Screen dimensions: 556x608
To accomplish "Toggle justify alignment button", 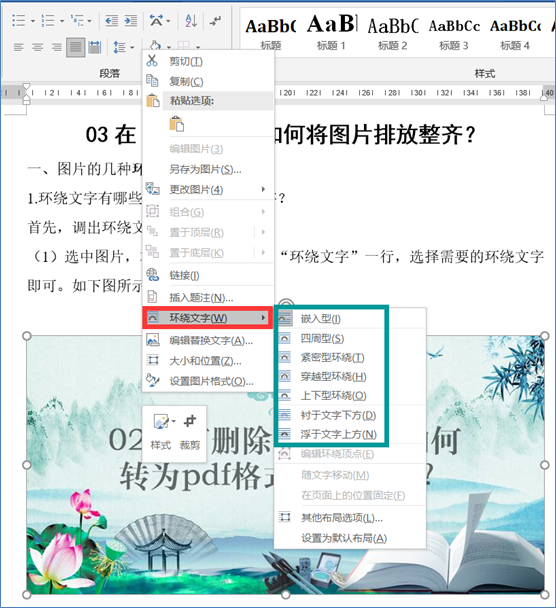I will 76,47.
